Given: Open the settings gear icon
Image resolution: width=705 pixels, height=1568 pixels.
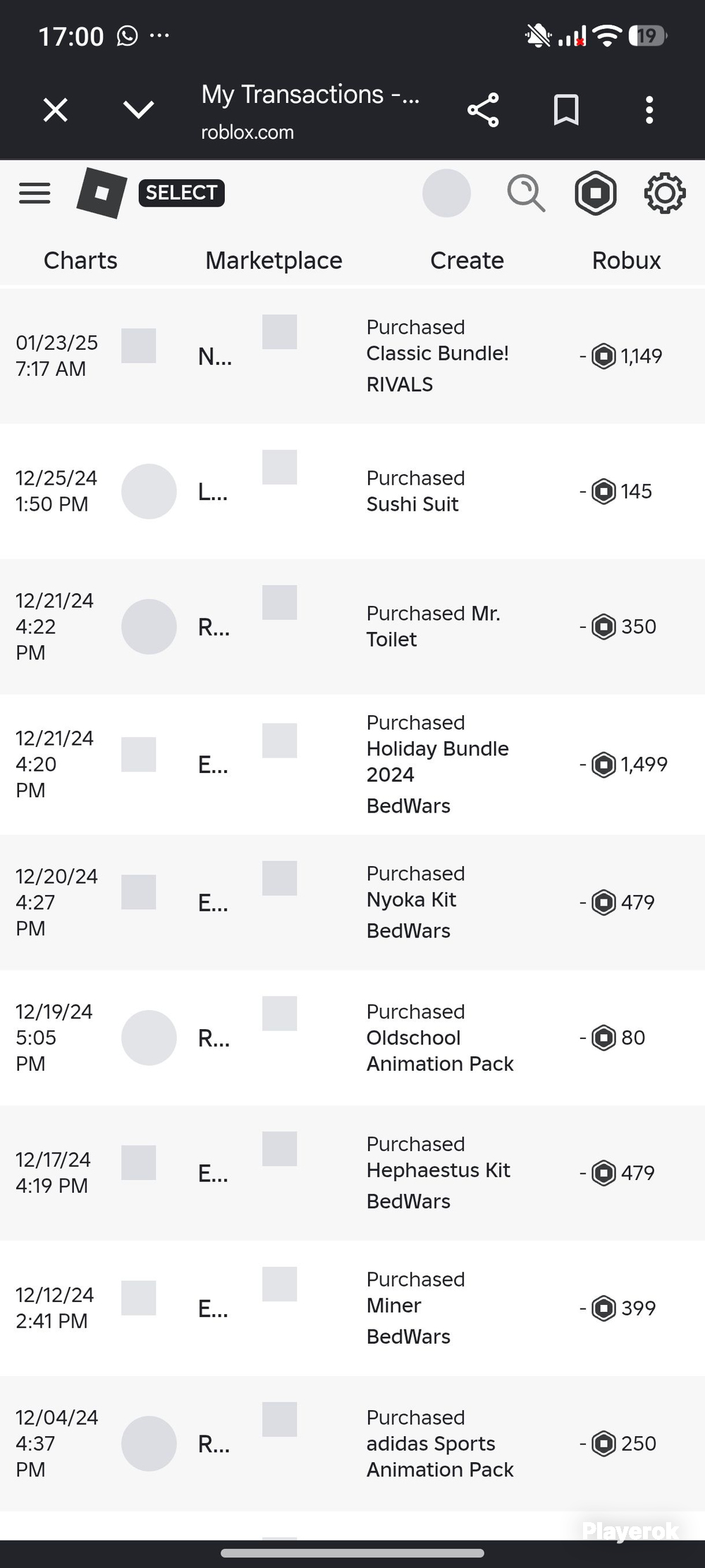Looking at the screenshot, I should 665,193.
